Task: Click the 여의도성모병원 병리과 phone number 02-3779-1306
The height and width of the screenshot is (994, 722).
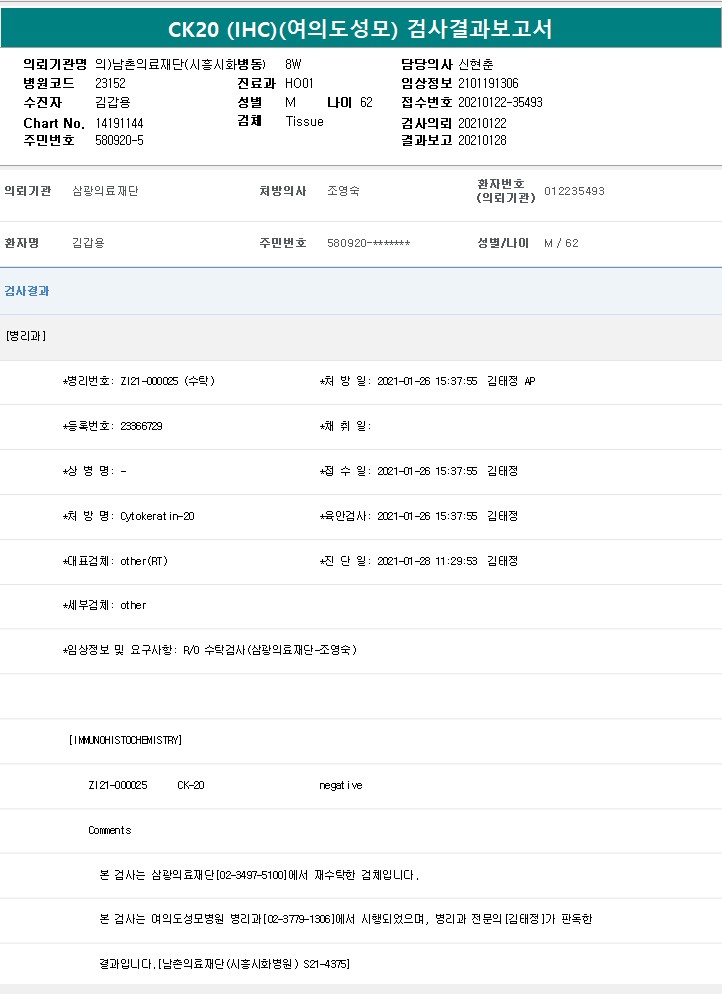Action: coord(299,919)
